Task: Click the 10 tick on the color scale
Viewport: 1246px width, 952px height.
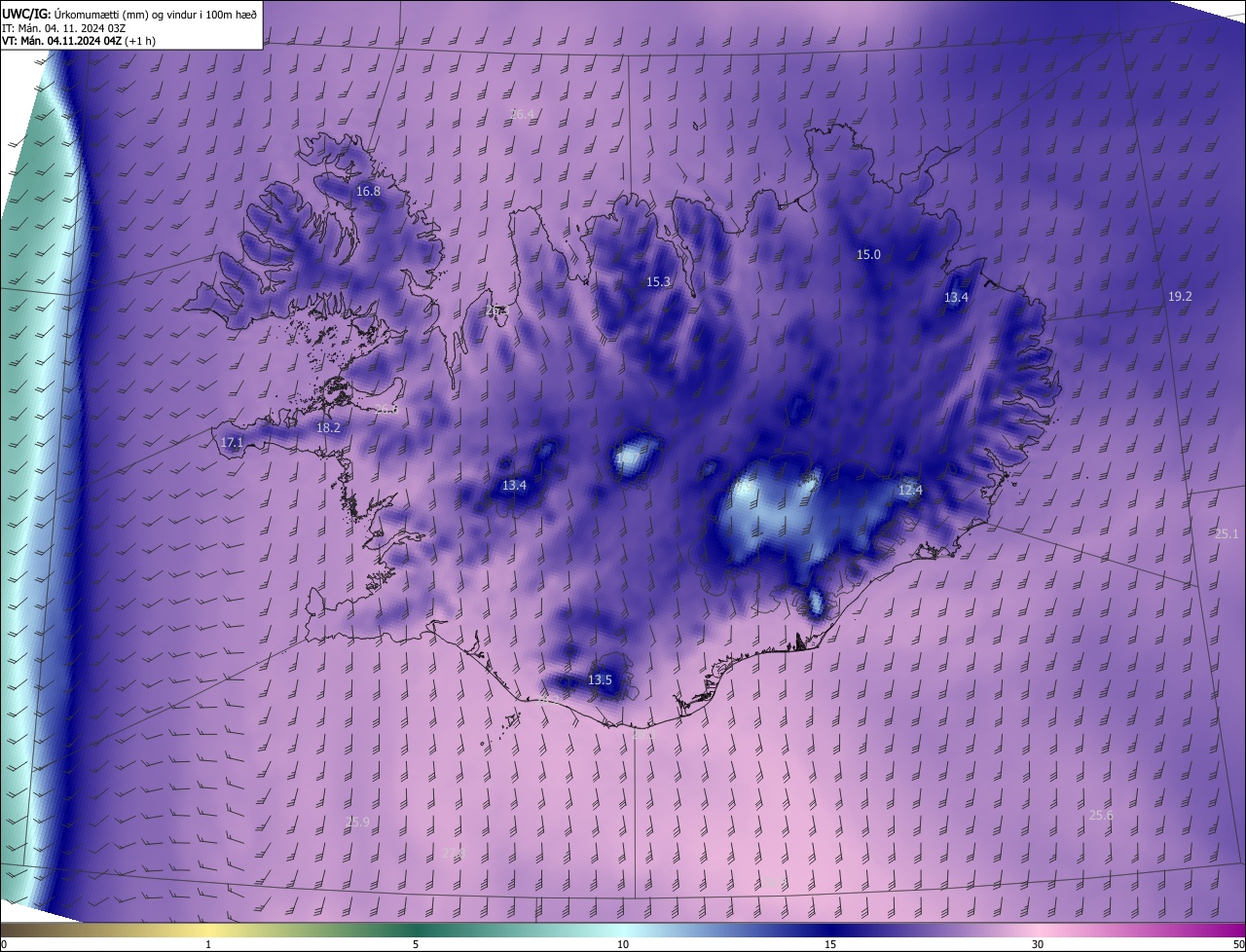Action: [623, 945]
